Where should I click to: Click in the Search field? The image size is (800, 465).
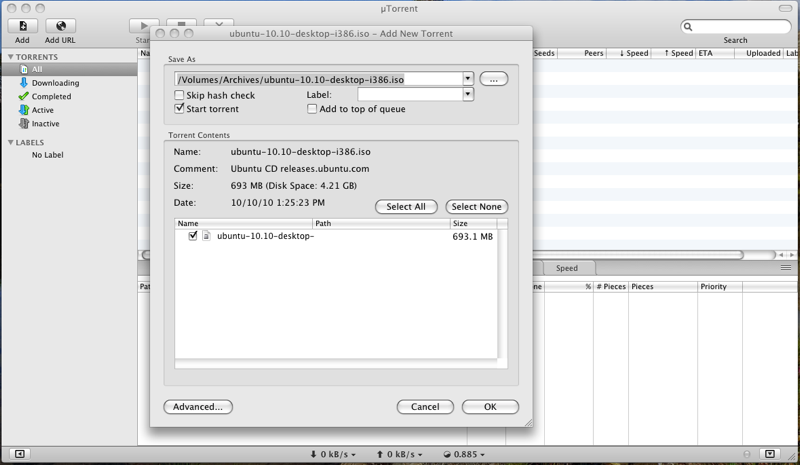tap(736, 27)
